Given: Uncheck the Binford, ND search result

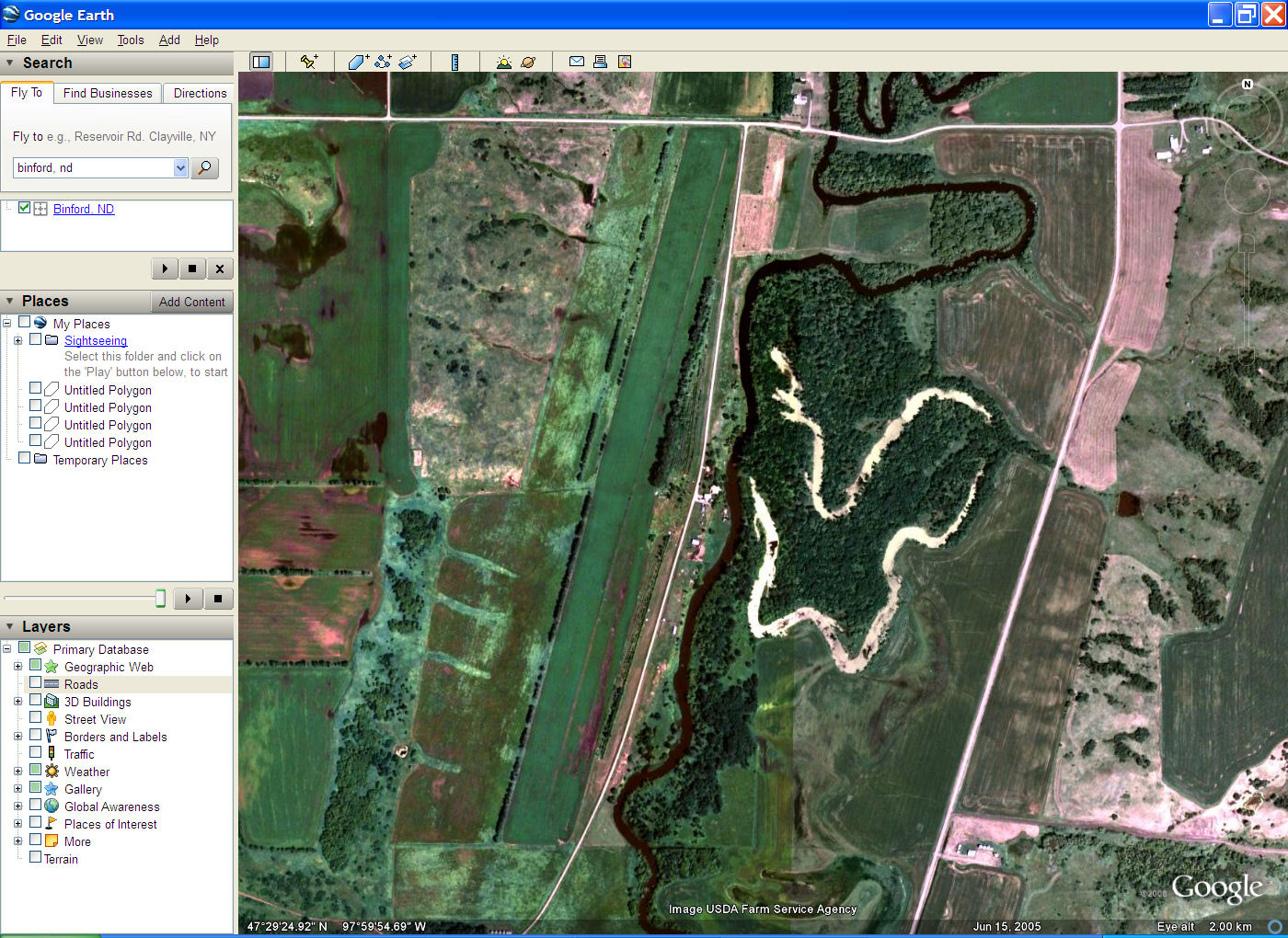Looking at the screenshot, I should pyautogui.click(x=24, y=208).
